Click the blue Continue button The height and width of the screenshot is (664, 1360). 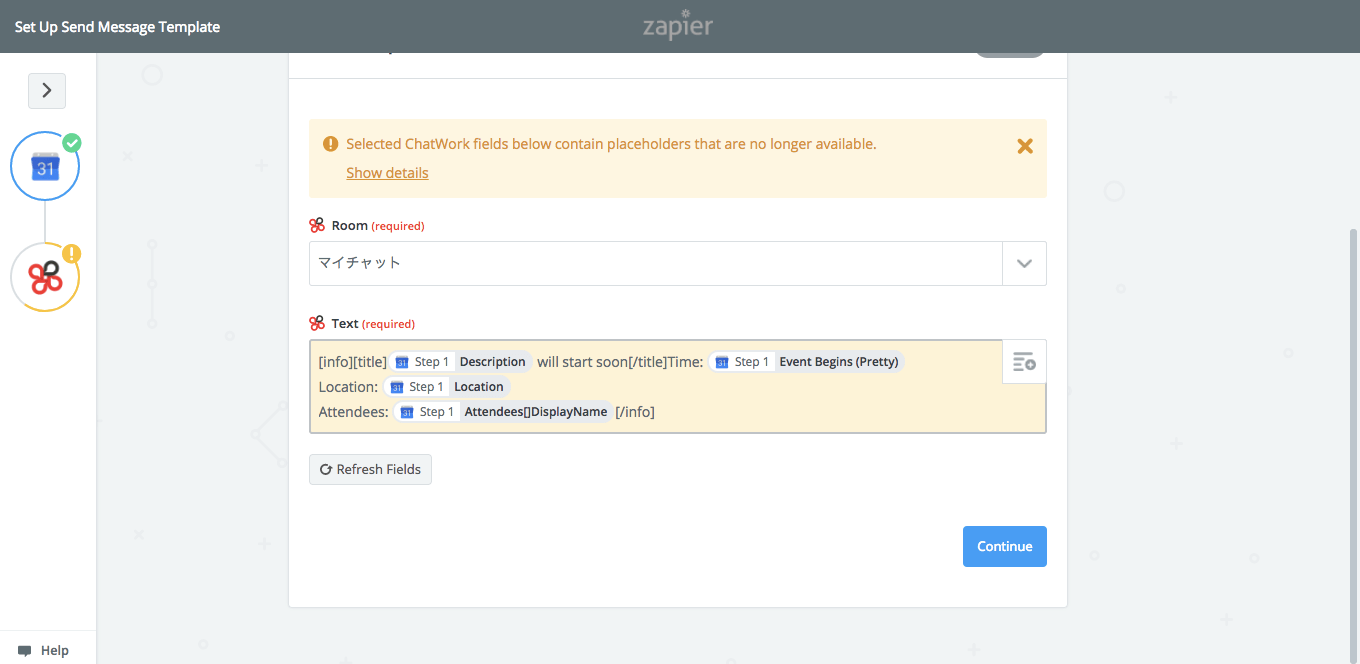point(1004,547)
